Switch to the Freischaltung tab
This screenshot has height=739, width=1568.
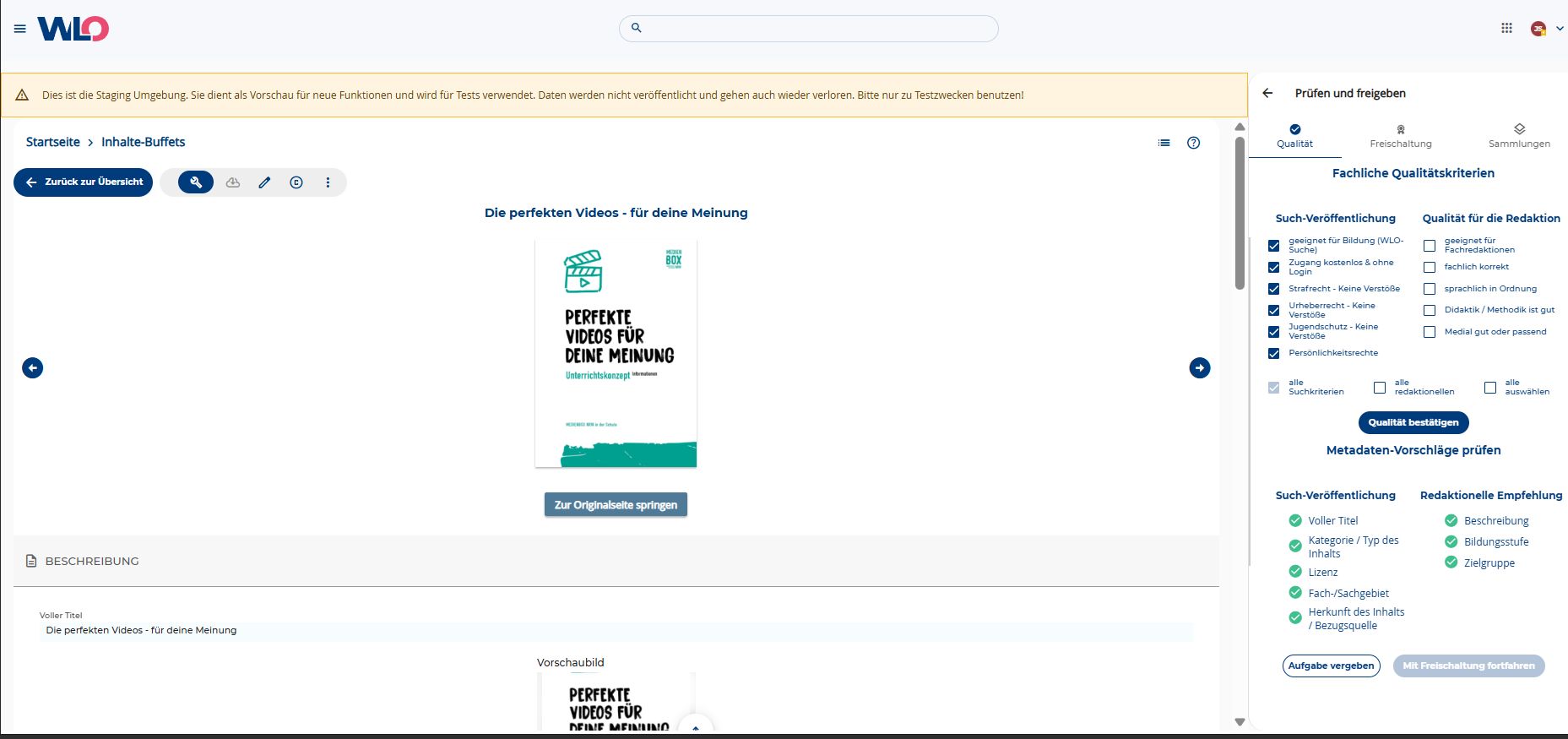coord(1400,136)
